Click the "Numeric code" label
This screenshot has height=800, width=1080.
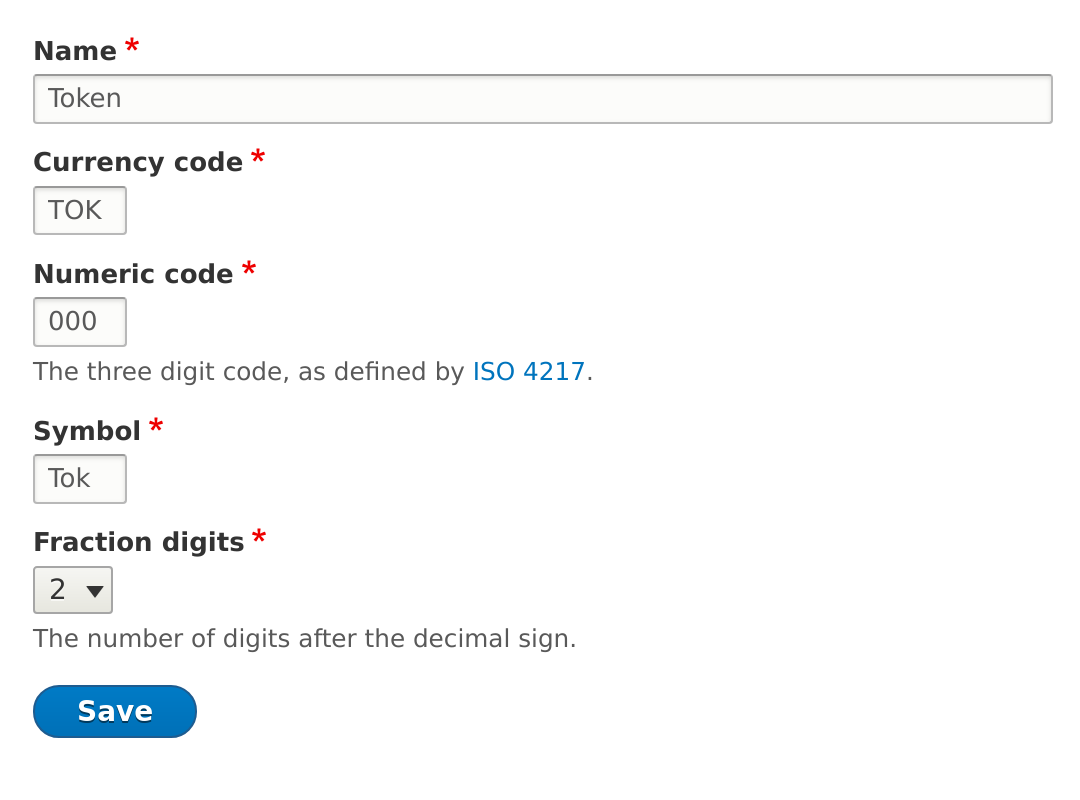[x=133, y=274]
